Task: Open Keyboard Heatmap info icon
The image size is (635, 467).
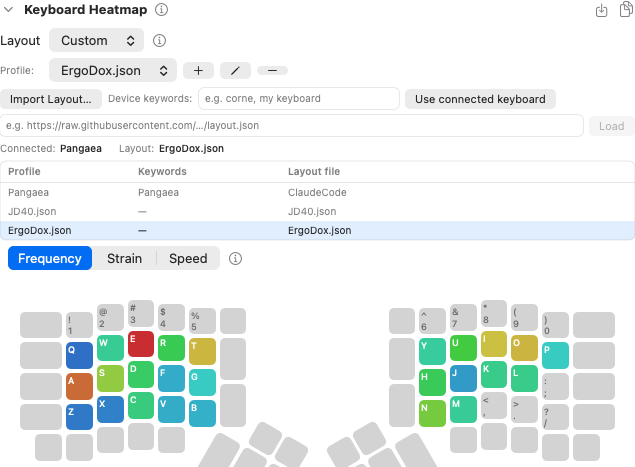Action: point(161,9)
